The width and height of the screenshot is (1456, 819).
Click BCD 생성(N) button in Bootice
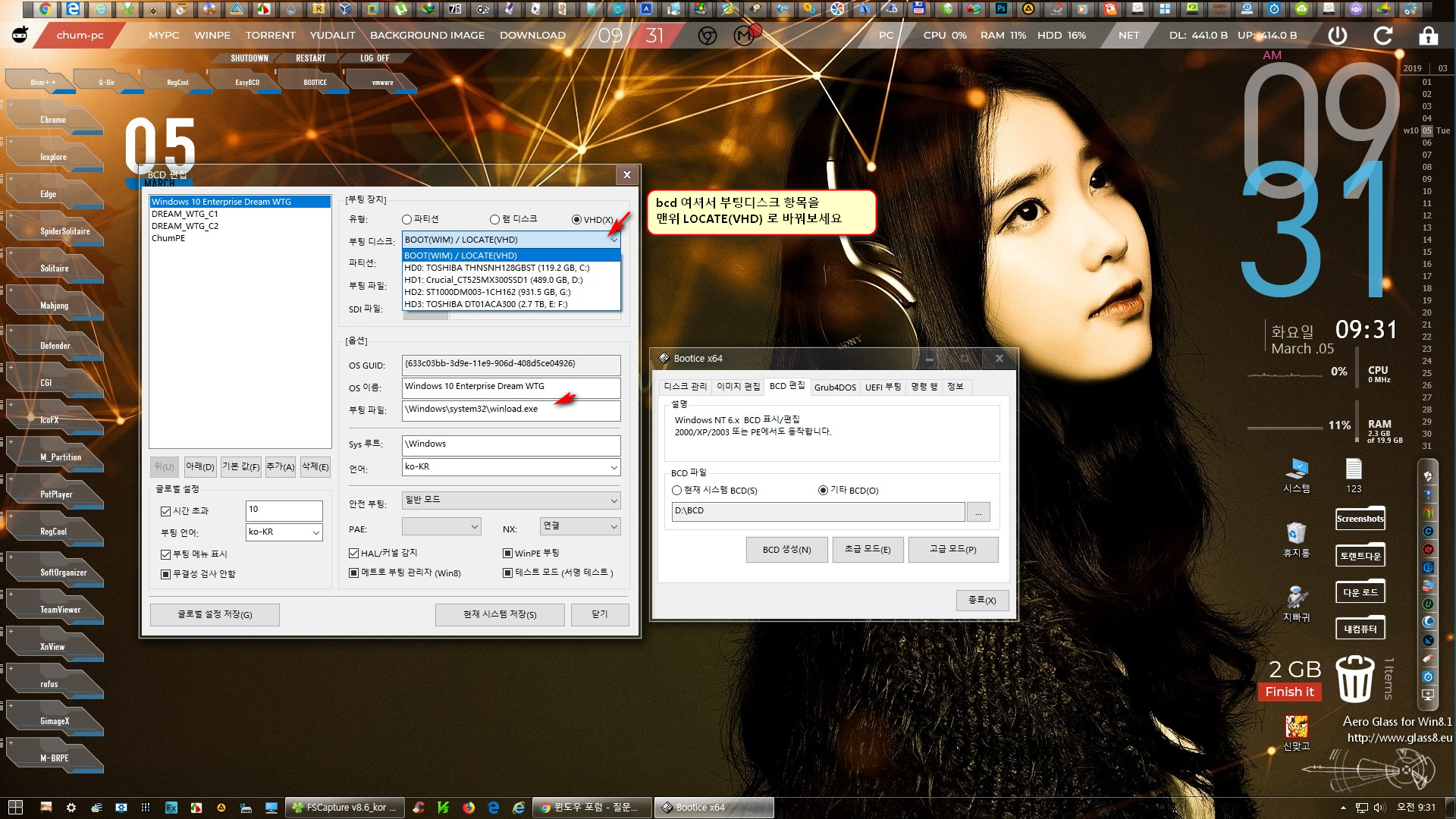786,550
